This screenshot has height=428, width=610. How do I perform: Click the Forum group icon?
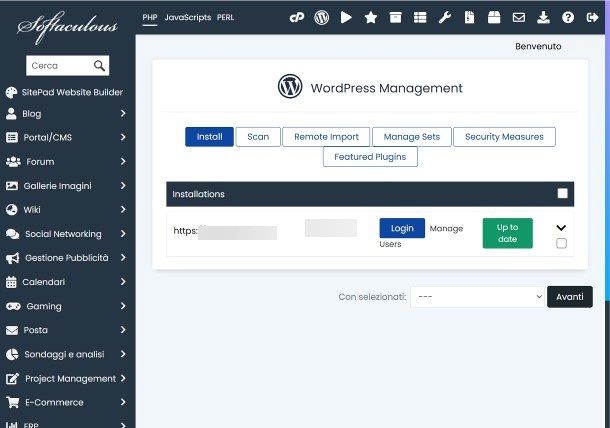click(13, 161)
